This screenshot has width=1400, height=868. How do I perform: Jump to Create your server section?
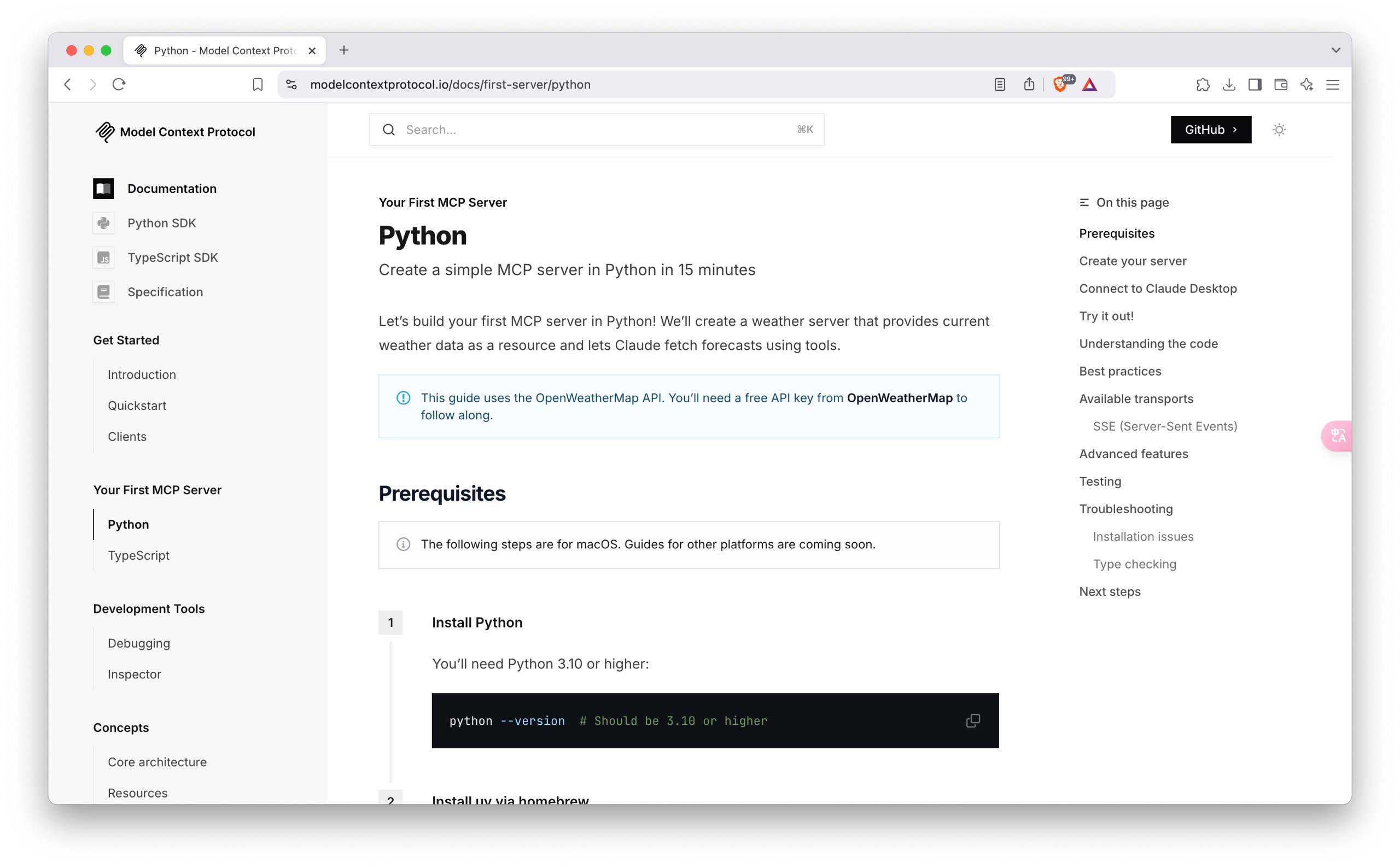(1133, 261)
